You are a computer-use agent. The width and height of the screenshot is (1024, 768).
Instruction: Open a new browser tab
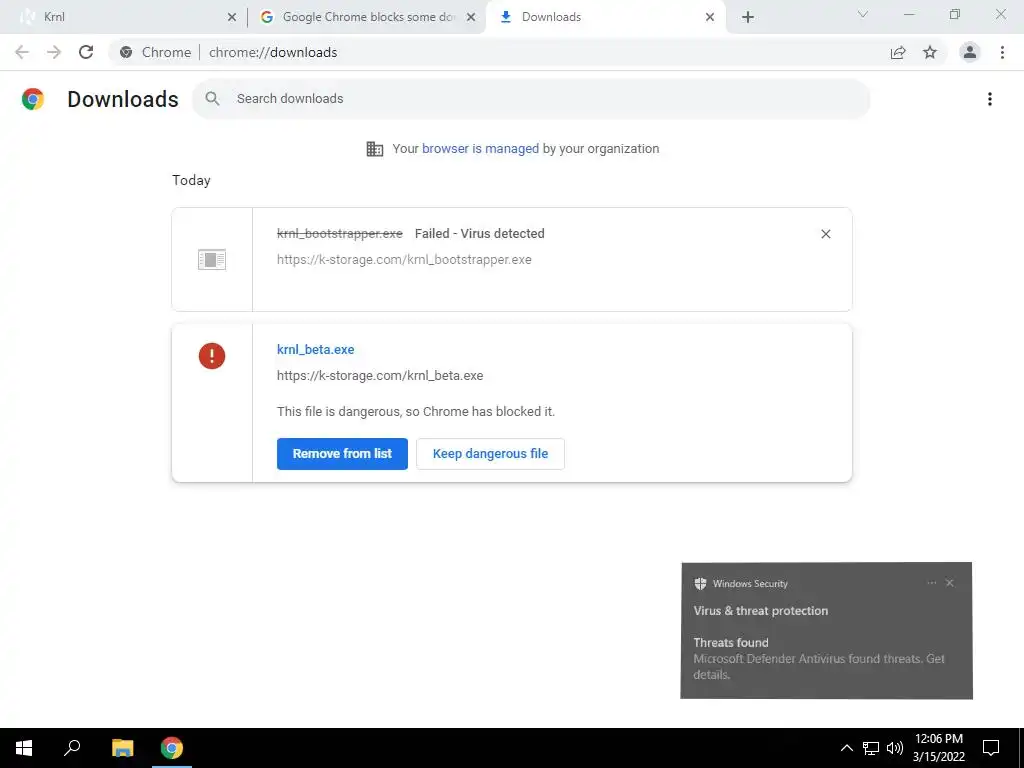(x=748, y=17)
